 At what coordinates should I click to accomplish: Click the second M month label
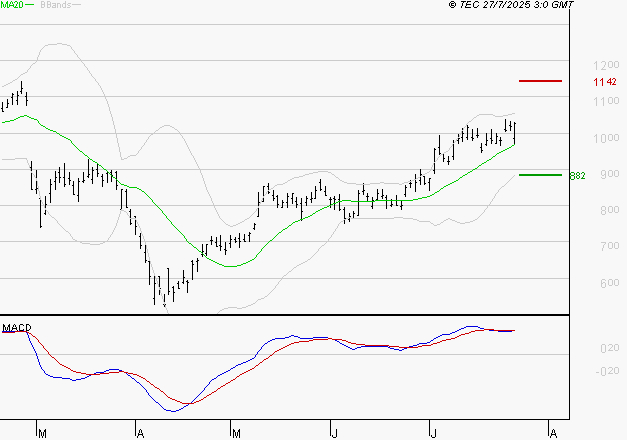pos(236,434)
